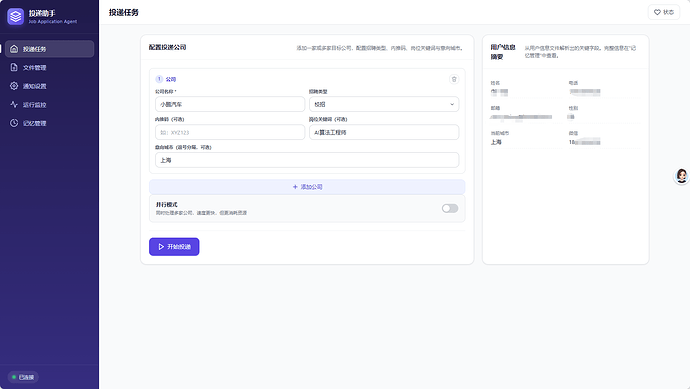690x389 pixels.
Task: Enable the 并行模式 toggle switch
Action: tap(450, 208)
